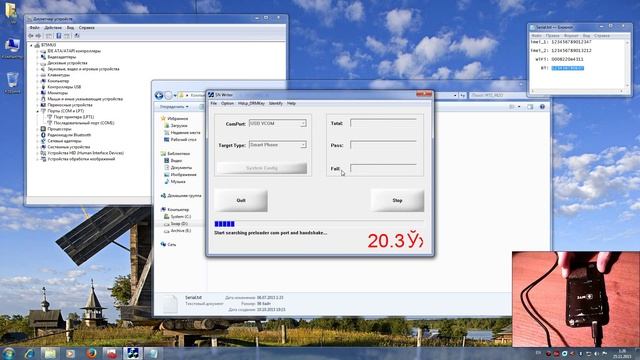Open the Identify menu in SN Writer
This screenshot has height=360, width=640.
point(276,103)
